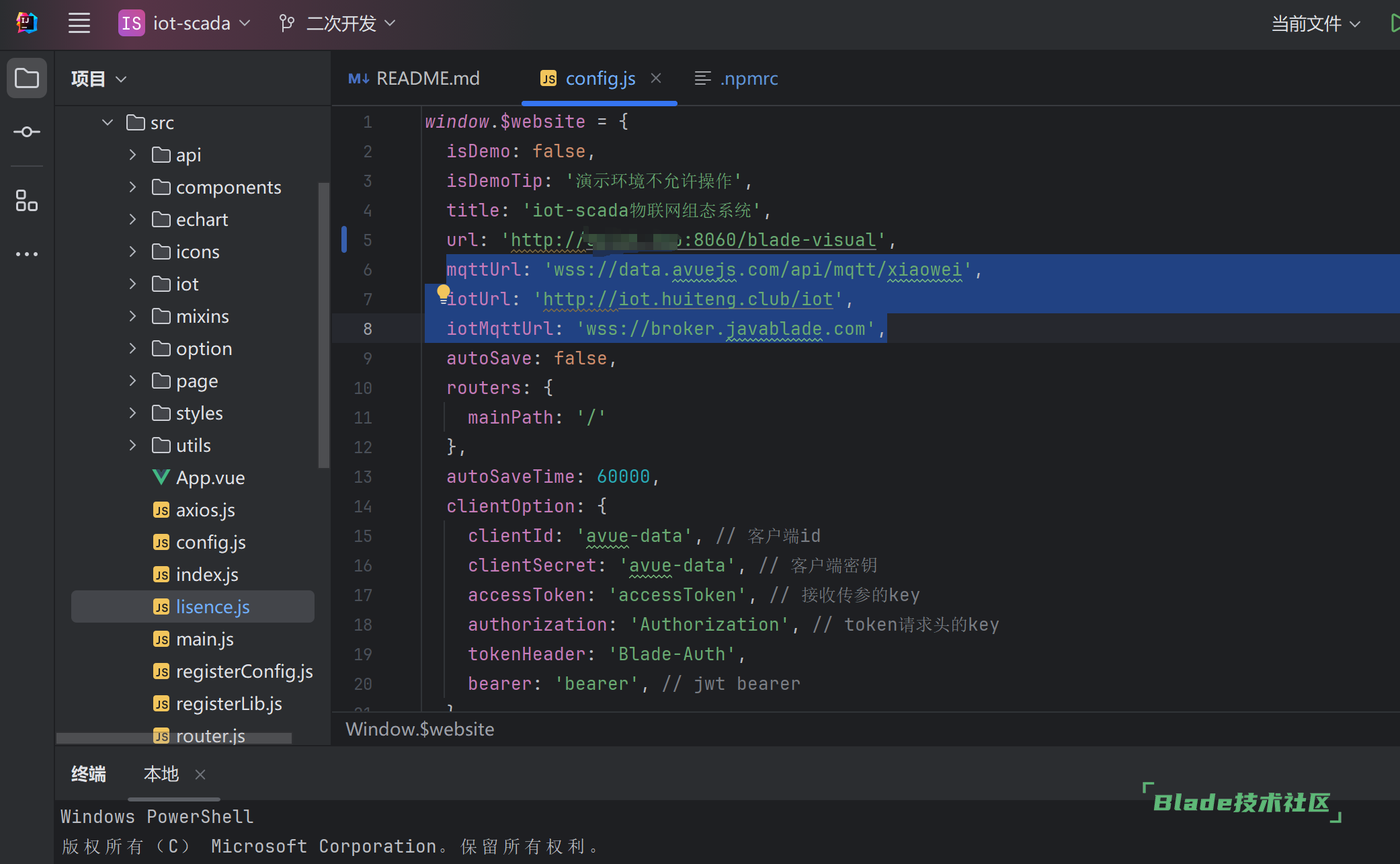This screenshot has height=864, width=1400.
Task: Expand the api folder
Action: [132, 155]
